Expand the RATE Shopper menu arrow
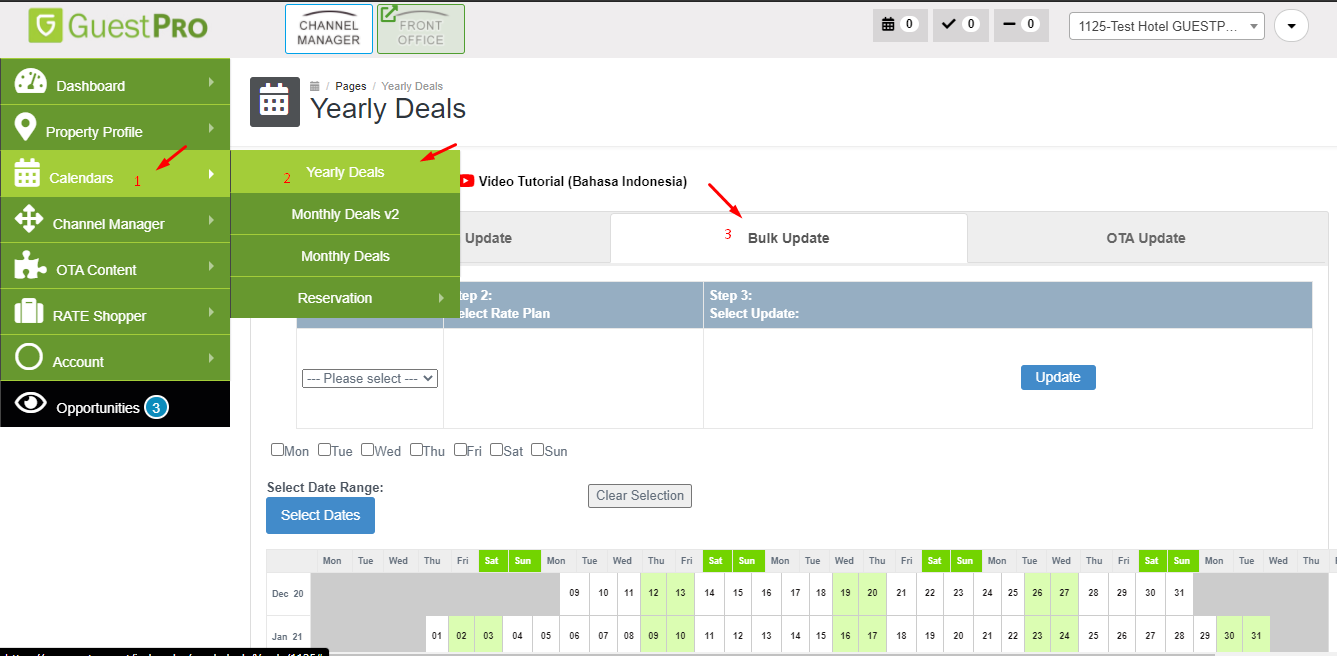Screen dimensions: 1337x656 211,313
